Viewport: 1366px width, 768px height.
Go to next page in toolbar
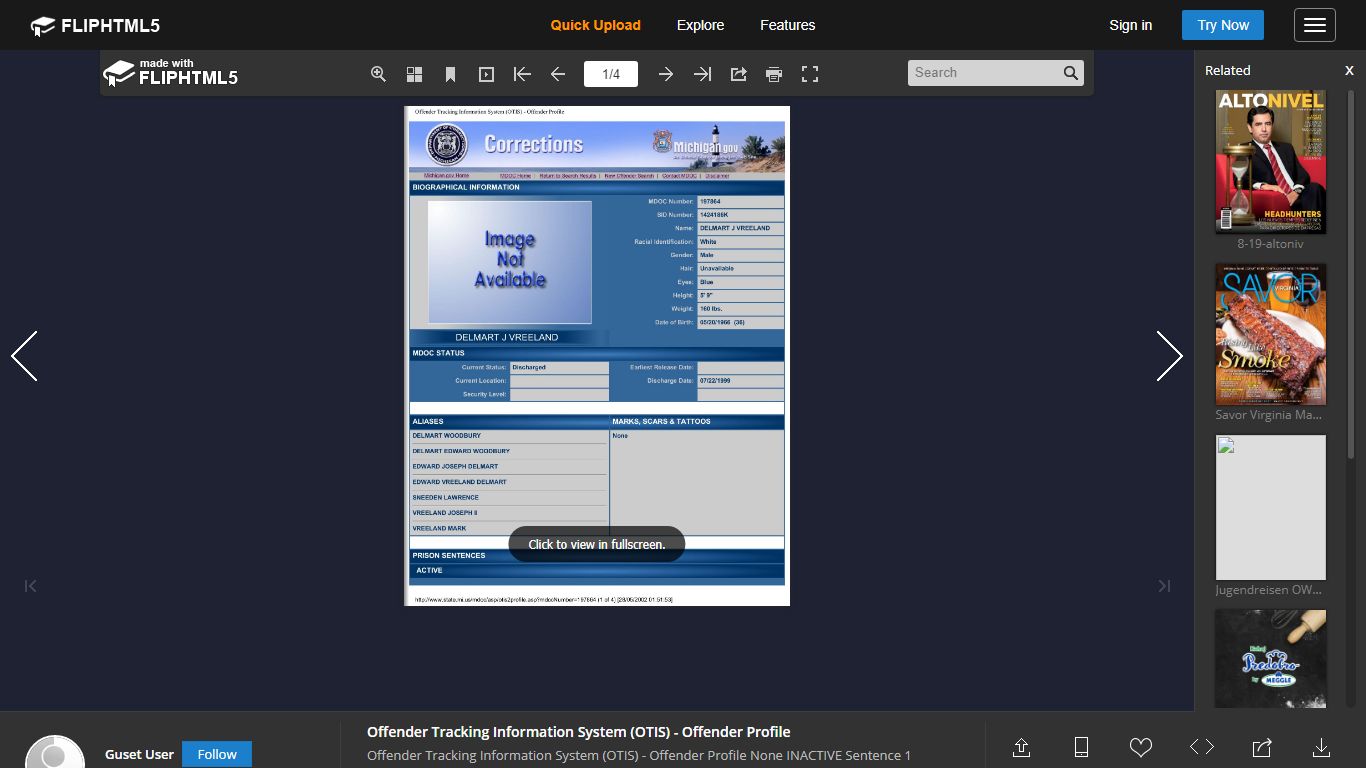pos(665,74)
